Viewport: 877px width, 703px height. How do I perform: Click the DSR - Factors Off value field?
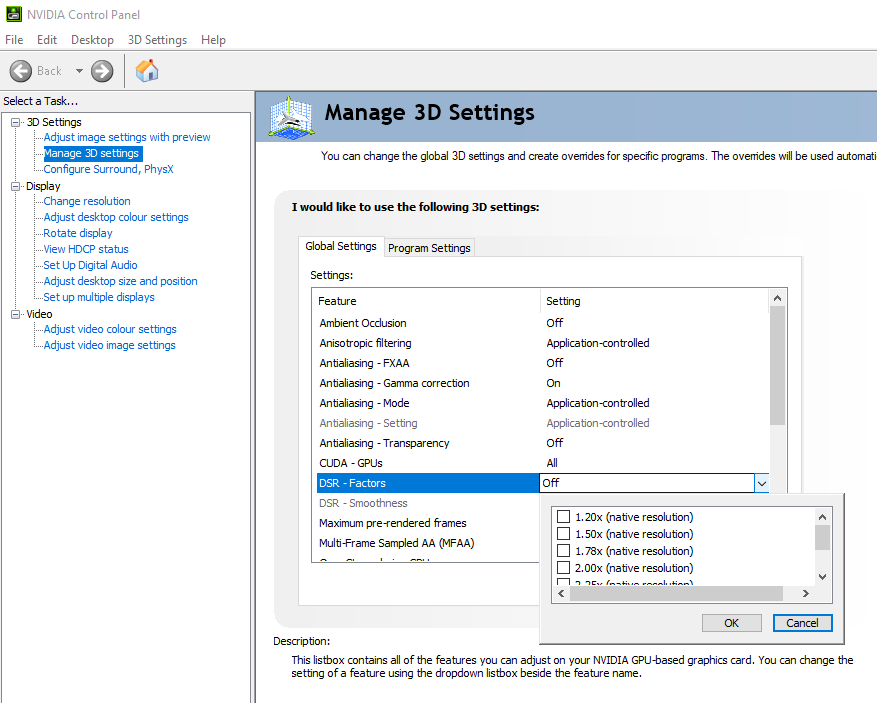[x=647, y=483]
